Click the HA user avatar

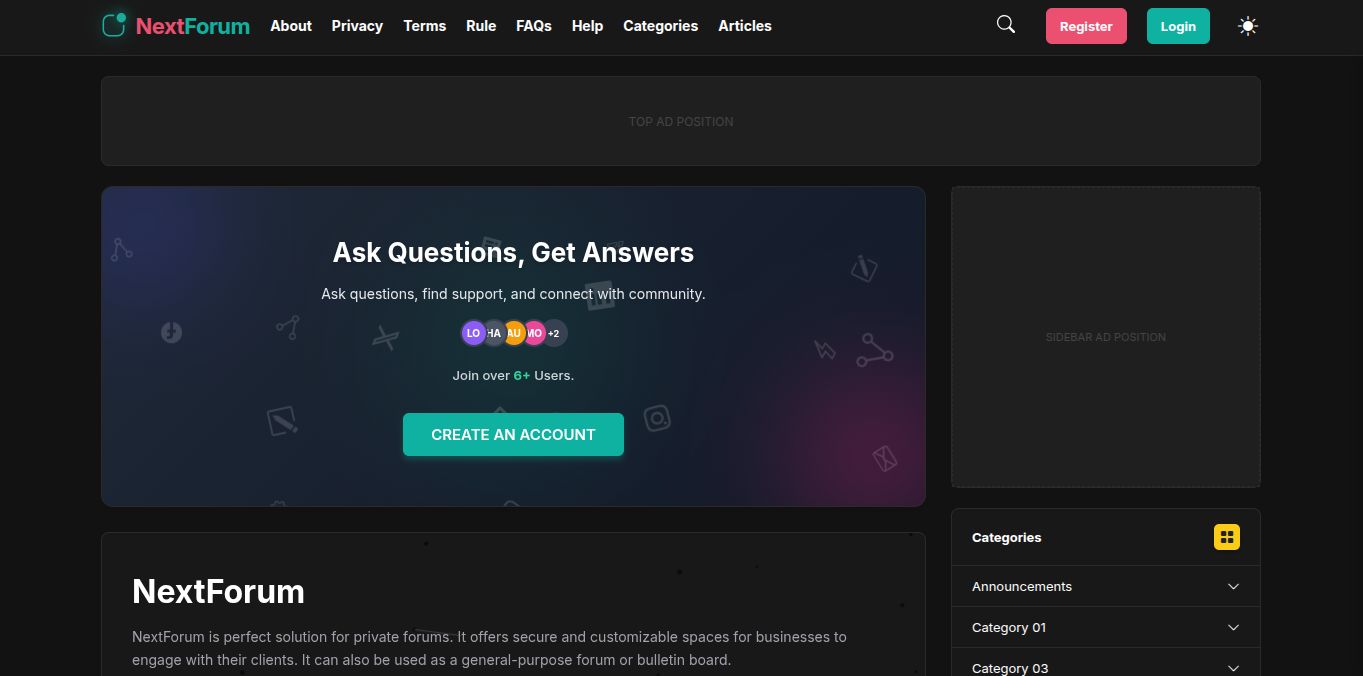[494, 333]
